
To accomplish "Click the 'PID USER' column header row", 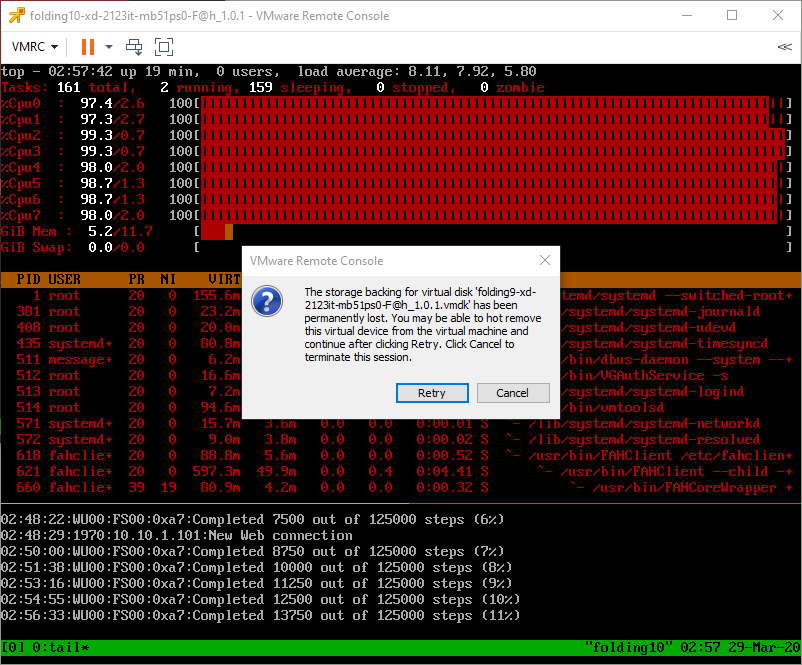I will [x=401, y=279].
